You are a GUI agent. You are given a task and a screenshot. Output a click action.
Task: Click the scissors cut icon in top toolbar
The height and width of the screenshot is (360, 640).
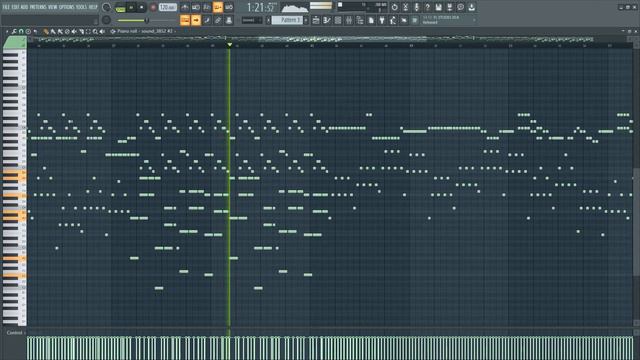[406, 7]
